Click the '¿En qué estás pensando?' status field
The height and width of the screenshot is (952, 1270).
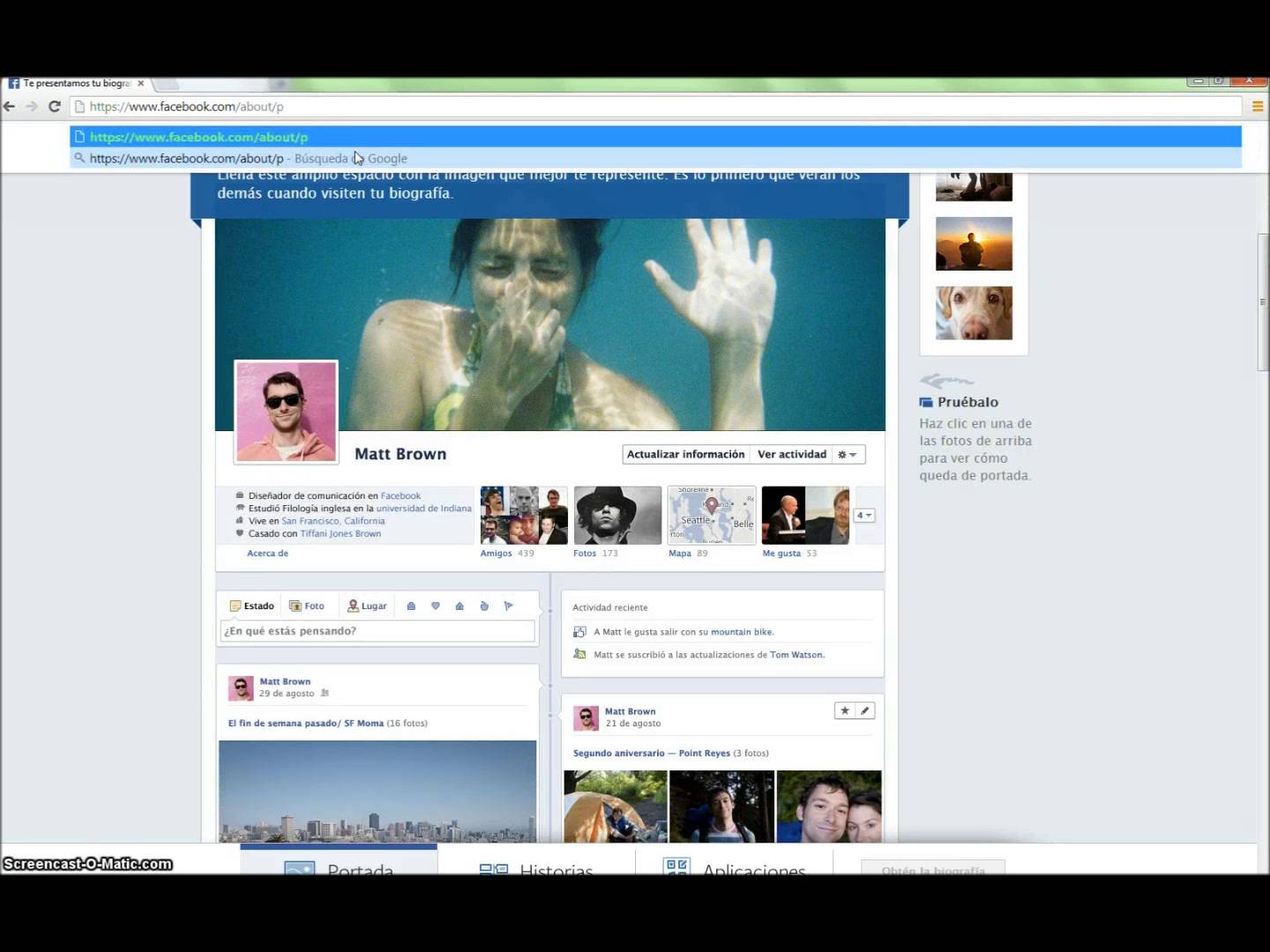click(377, 631)
